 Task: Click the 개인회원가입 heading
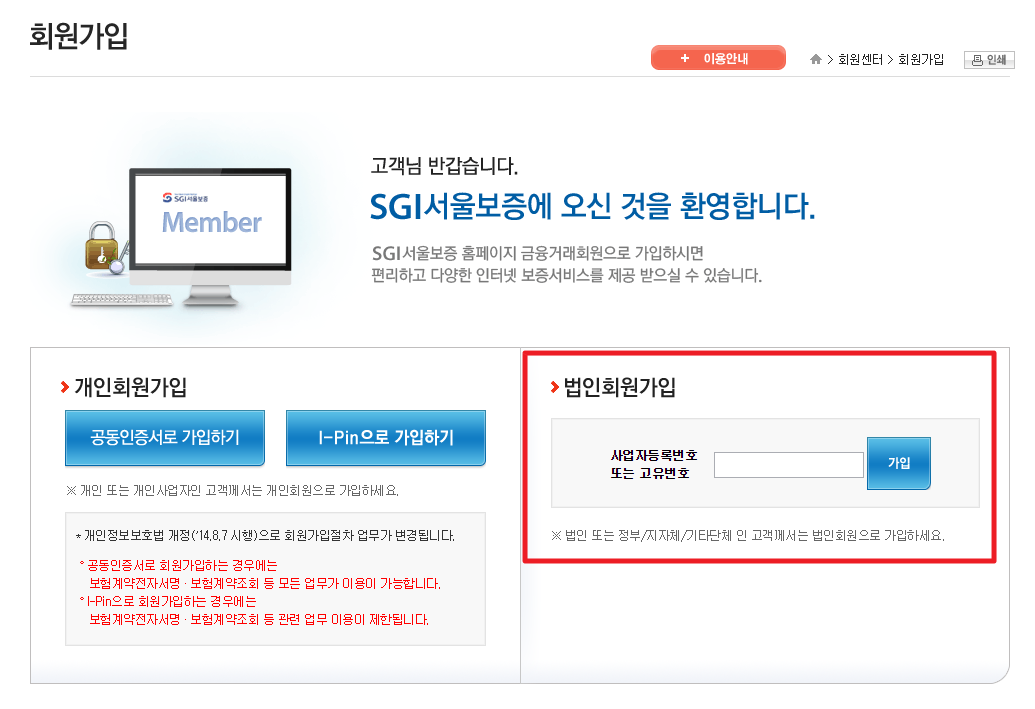tap(131, 387)
